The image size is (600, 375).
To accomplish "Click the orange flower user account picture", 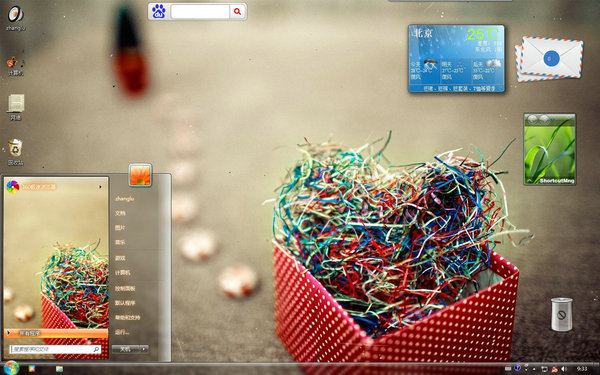I will (x=140, y=175).
